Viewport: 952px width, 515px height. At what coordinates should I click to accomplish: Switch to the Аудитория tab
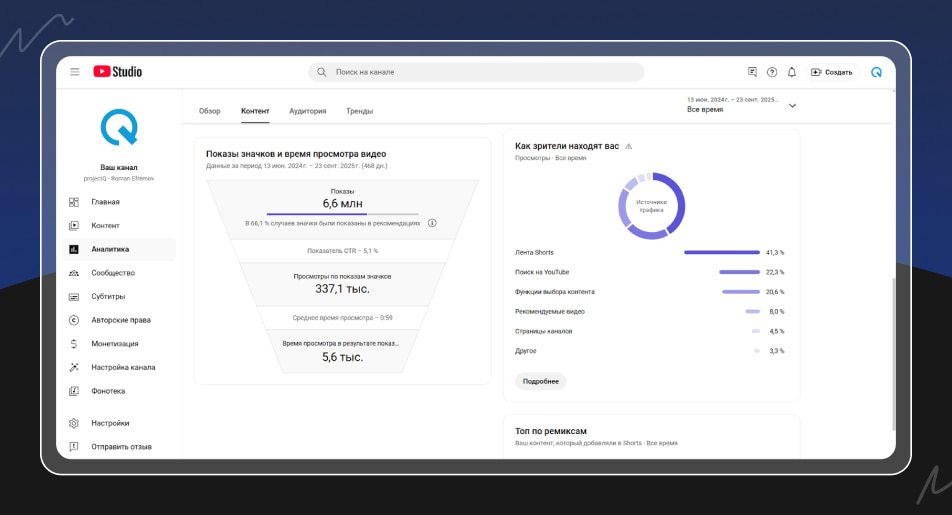[308, 111]
